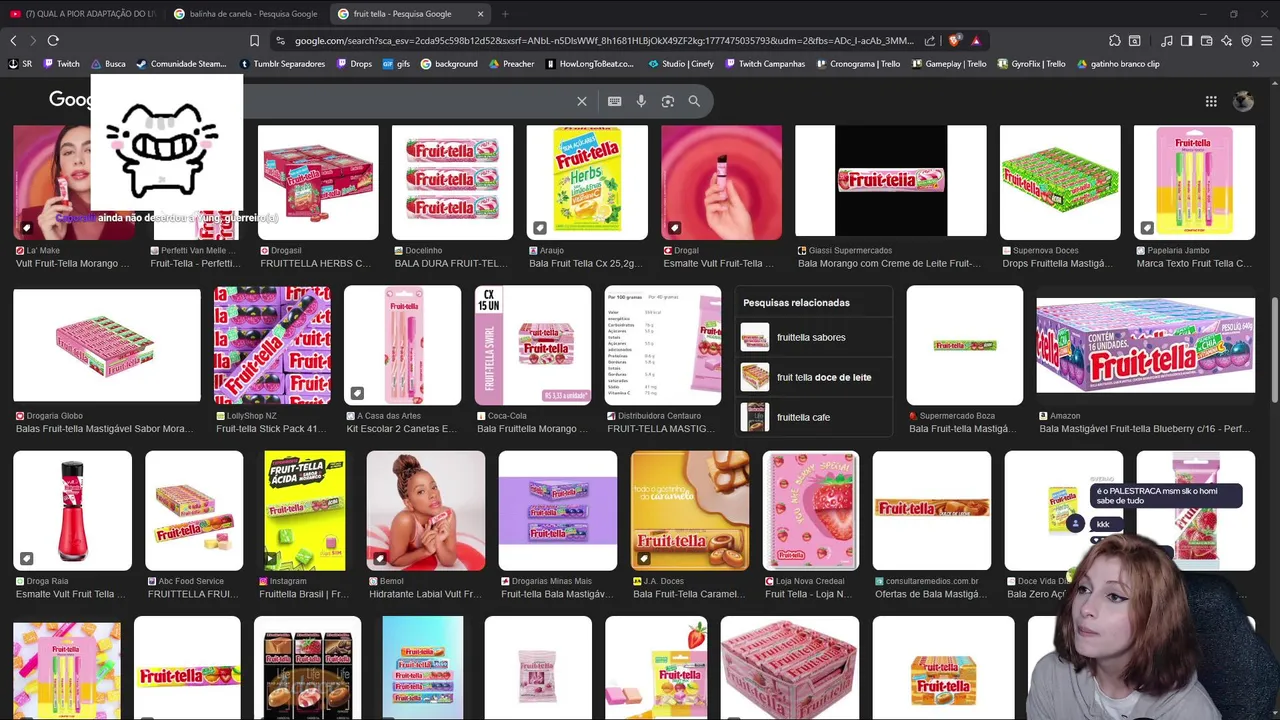Open the Twitch bookmark
The height and width of the screenshot is (720, 1280).
(x=61, y=64)
